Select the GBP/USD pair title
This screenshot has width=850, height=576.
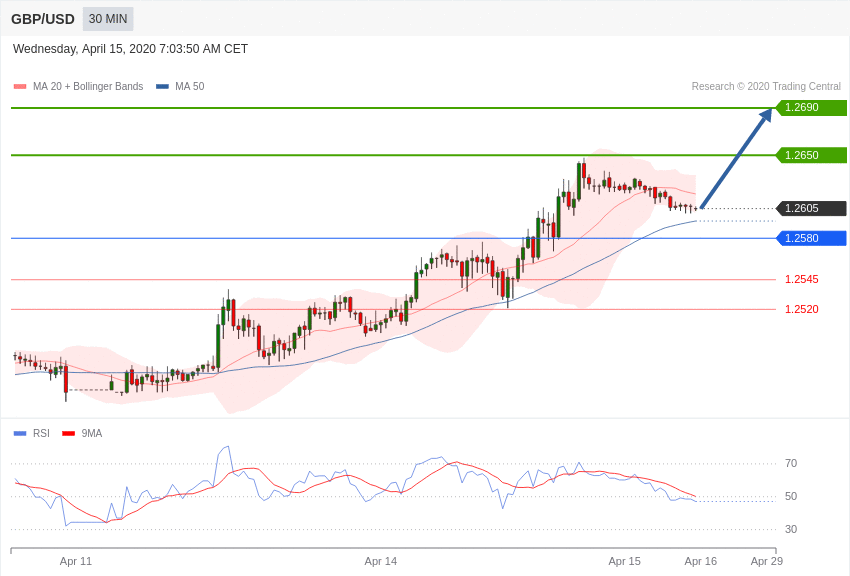[43, 20]
